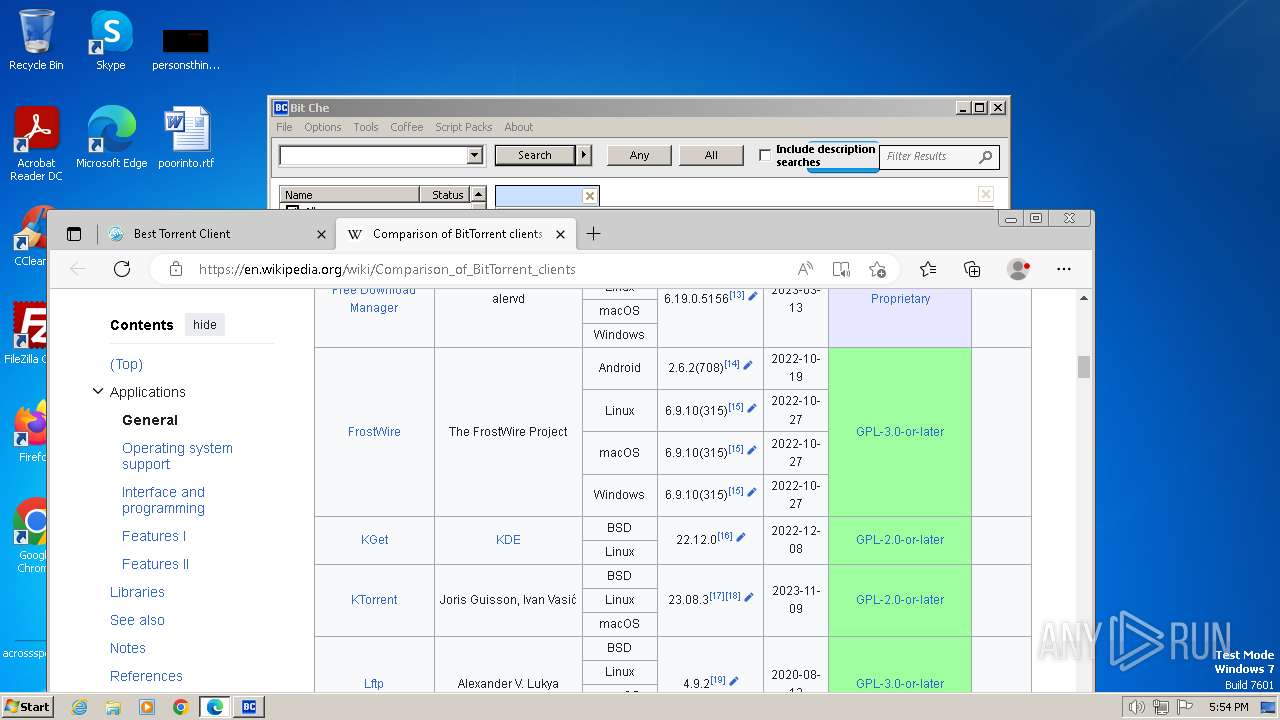Click the Wikipedia page vertical scrollbar thumb
Screen dimensions: 1280x720
coord(1083,367)
